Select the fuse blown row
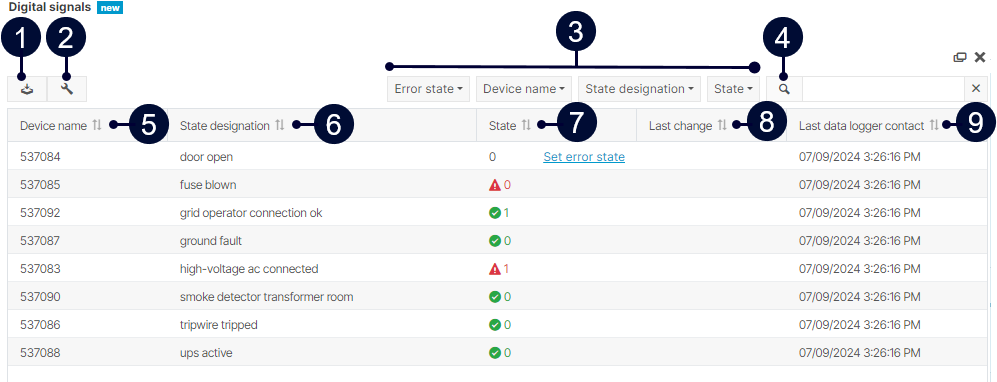The image size is (997, 382). pyautogui.click(x=498, y=185)
